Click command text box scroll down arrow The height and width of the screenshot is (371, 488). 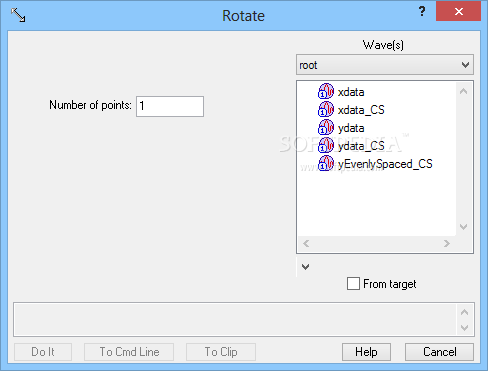pyautogui.click(x=464, y=328)
